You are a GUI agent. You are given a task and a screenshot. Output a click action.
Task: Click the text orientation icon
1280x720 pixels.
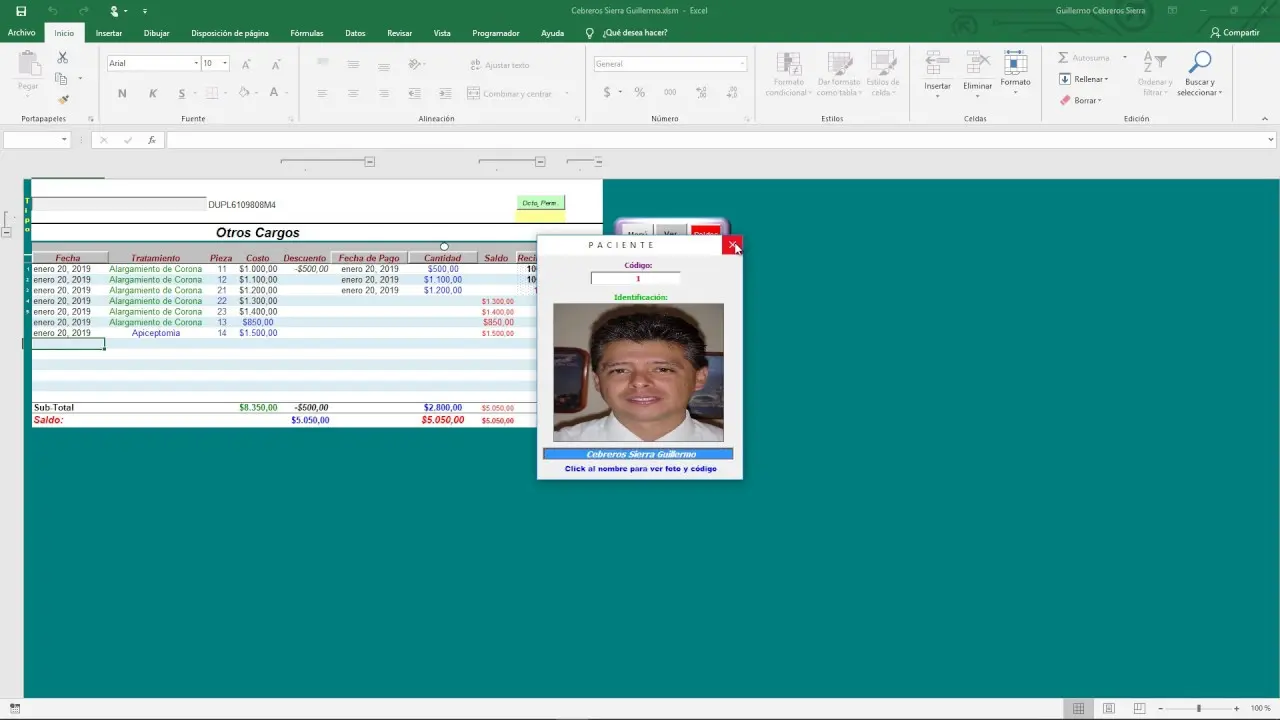pos(415,64)
